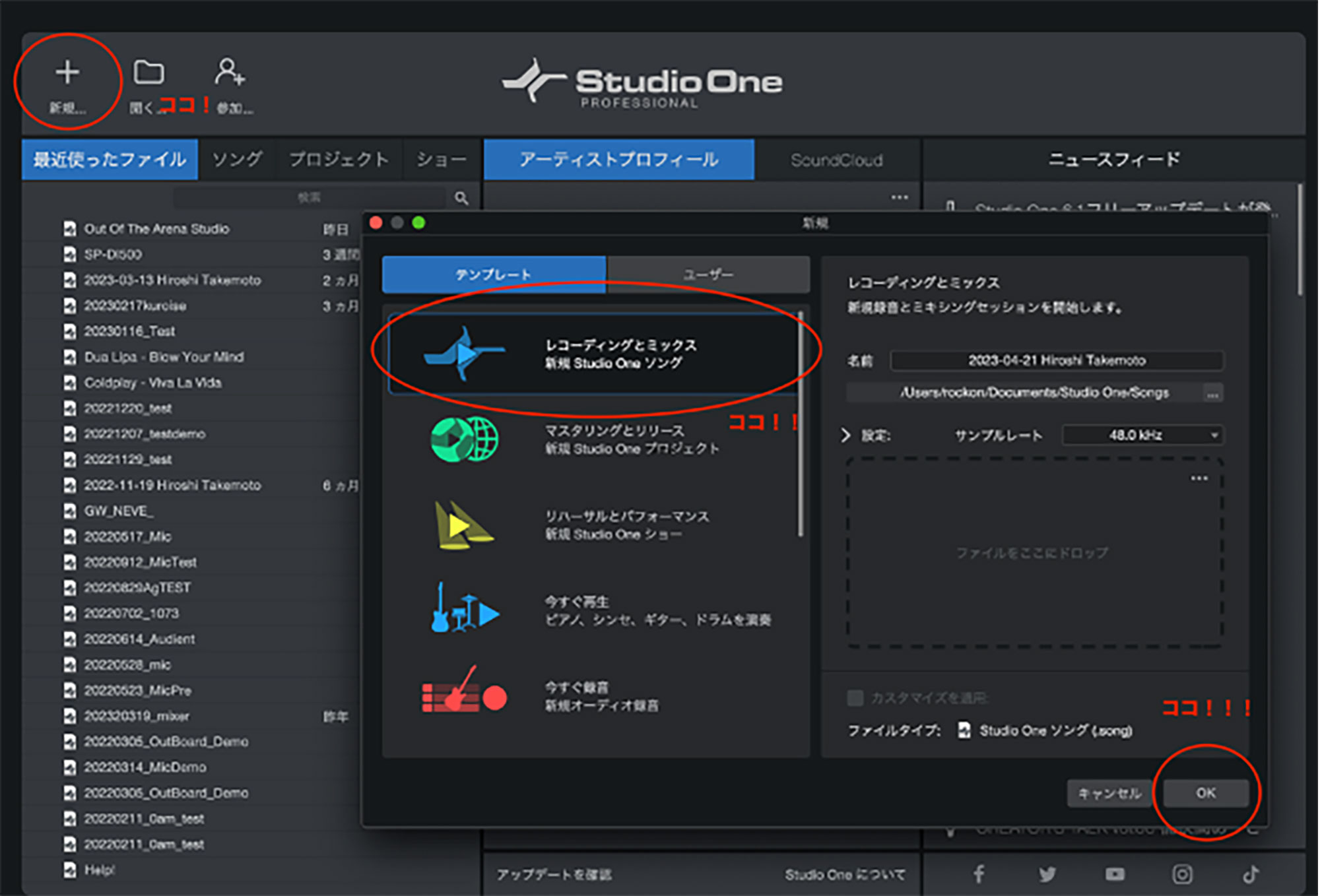Open a file via the folder icon

coord(148,72)
